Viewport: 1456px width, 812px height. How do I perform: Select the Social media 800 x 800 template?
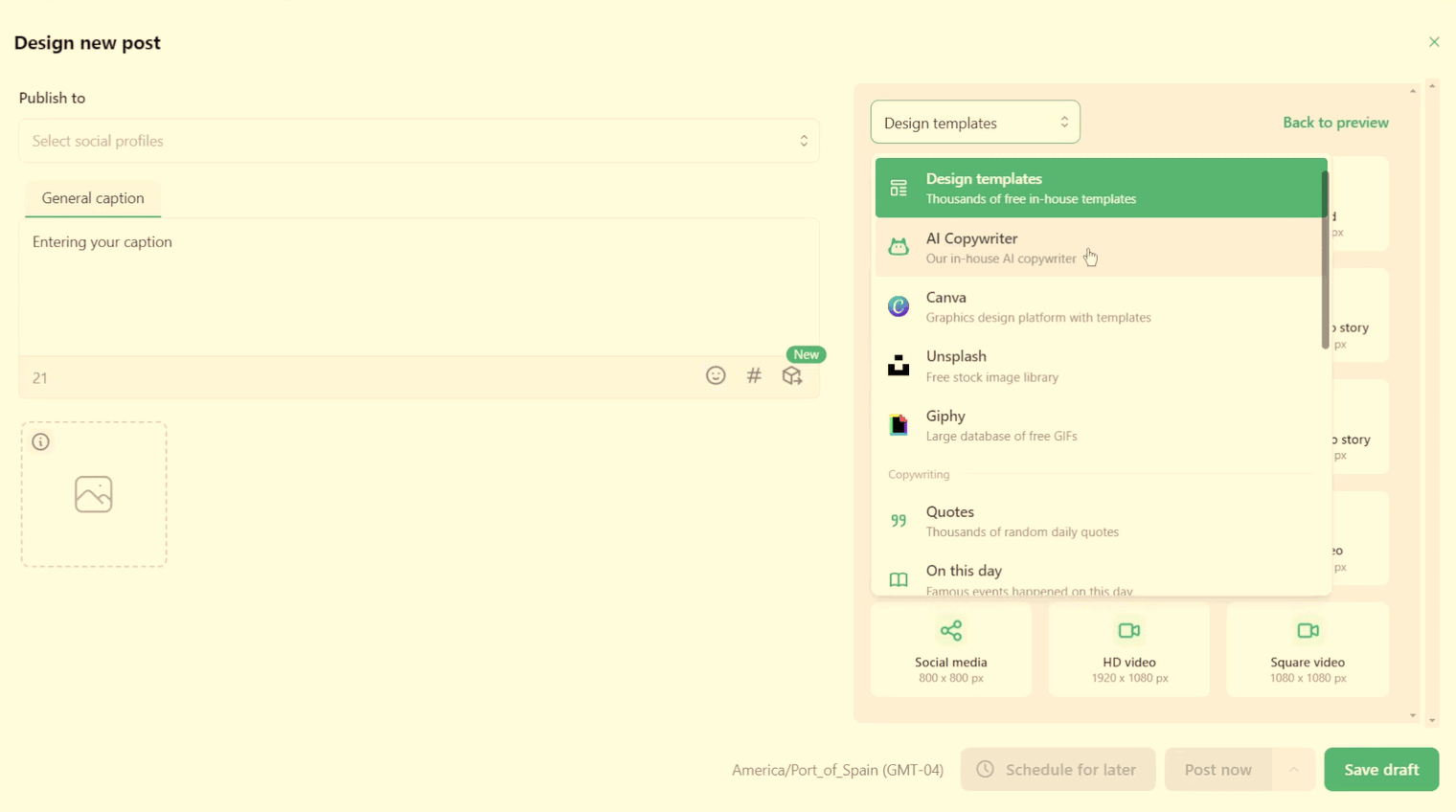[950, 650]
